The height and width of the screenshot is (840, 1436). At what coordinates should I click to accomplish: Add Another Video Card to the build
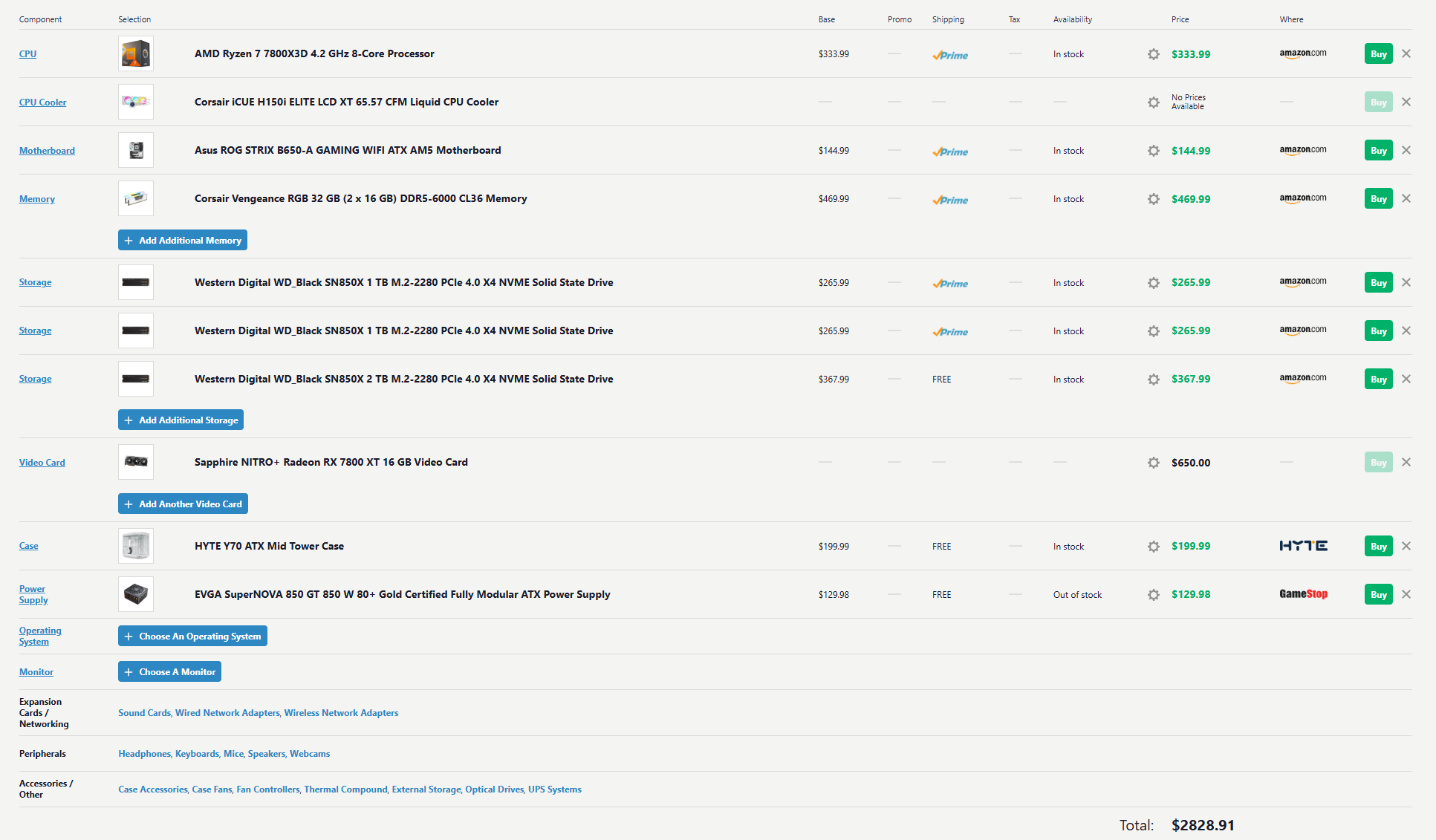[183, 504]
